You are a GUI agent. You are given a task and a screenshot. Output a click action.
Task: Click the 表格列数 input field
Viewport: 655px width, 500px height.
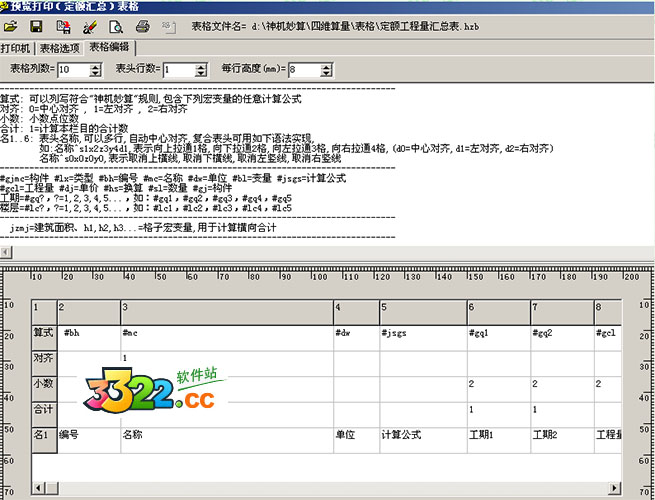tap(74, 70)
